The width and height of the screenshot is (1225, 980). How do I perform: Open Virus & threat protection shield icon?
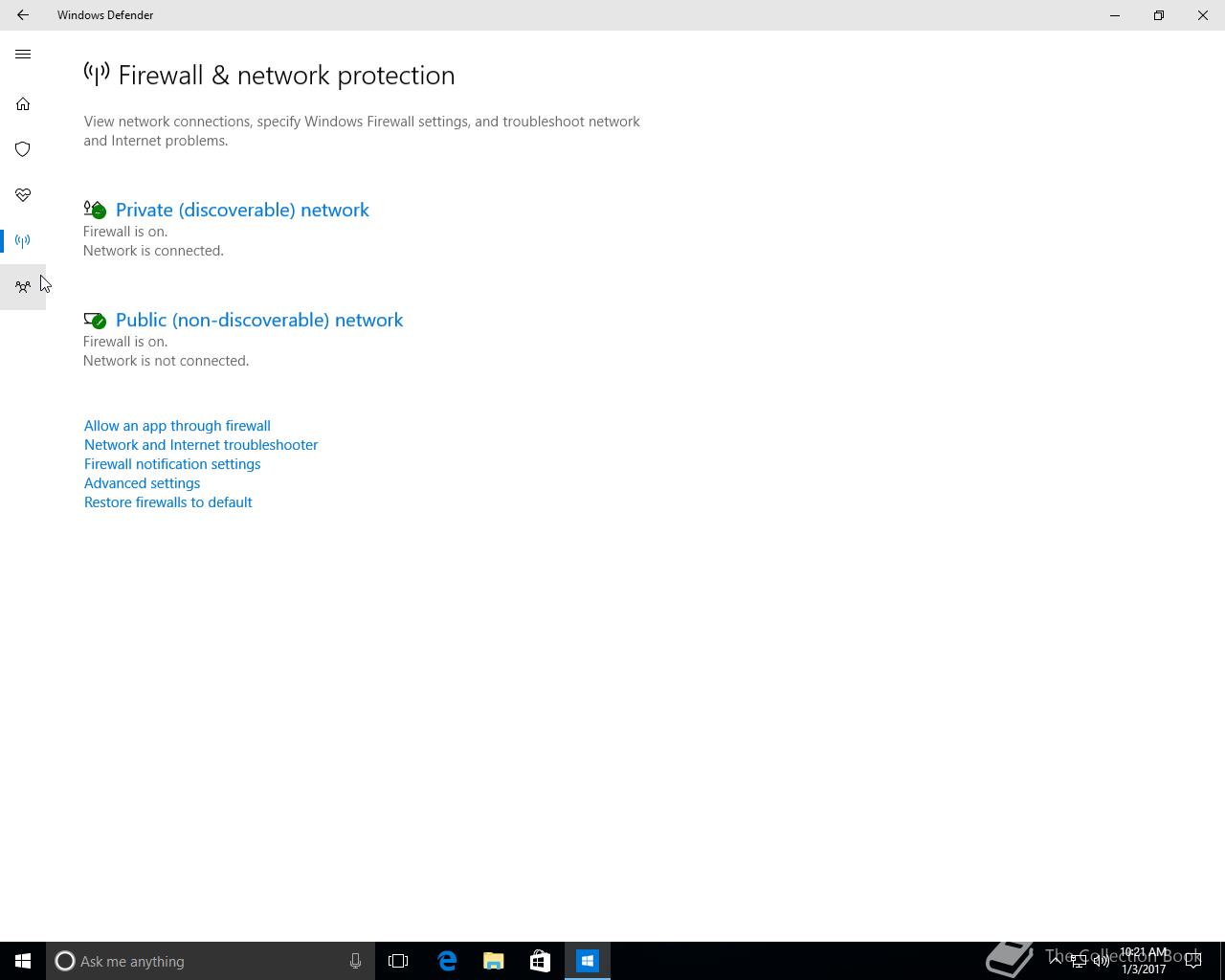coord(23,149)
